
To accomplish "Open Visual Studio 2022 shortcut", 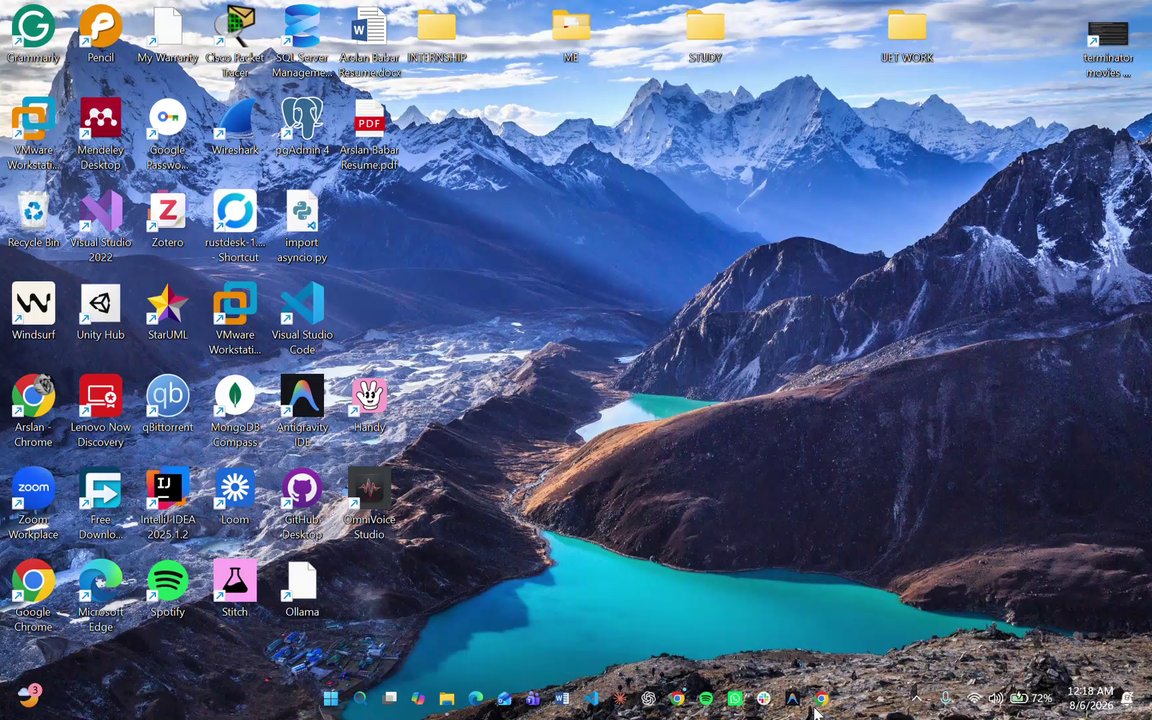I will pos(101,211).
